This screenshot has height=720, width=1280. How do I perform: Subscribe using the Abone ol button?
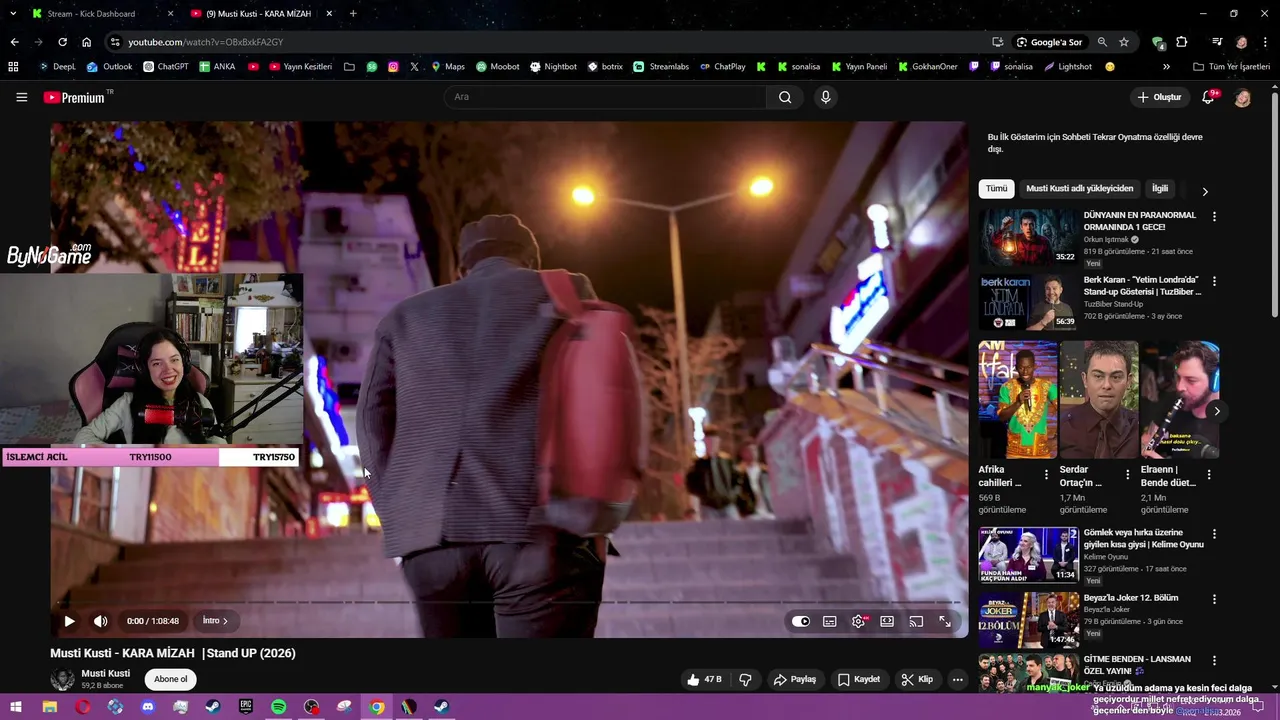(170, 680)
